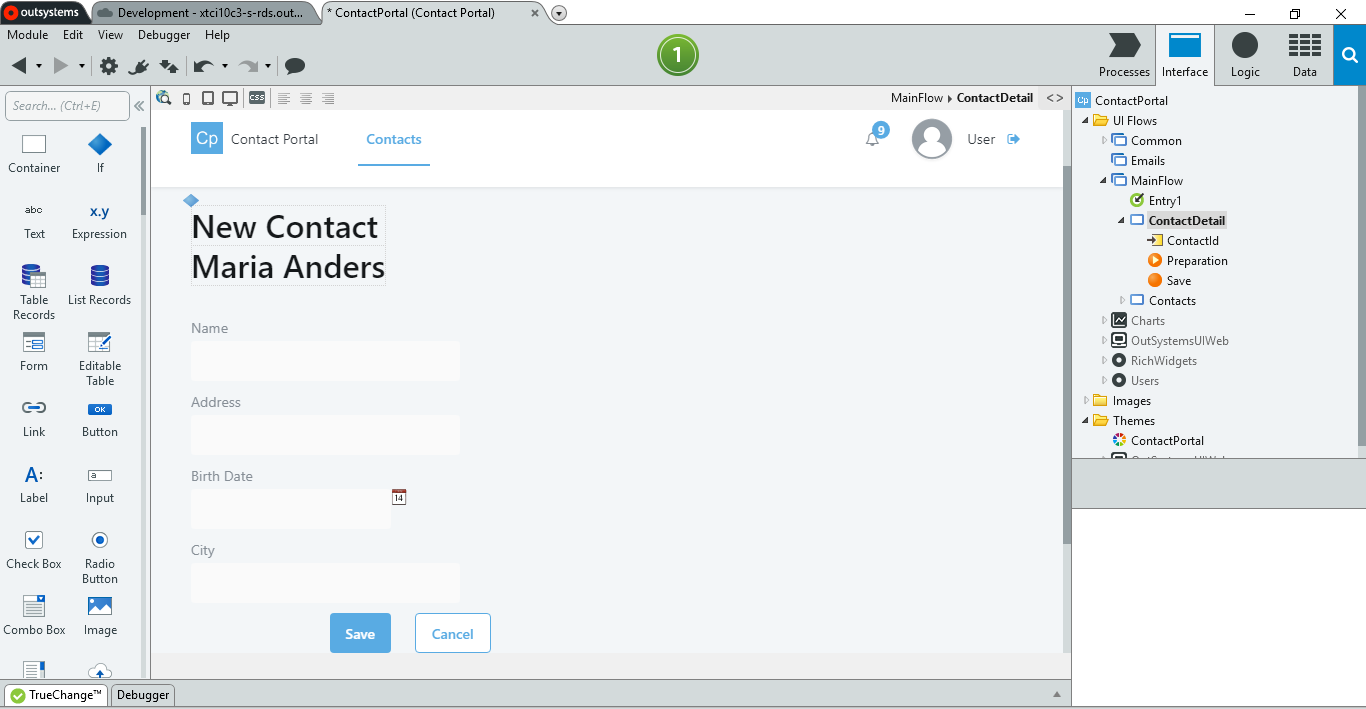
Task: Choose the Input widget
Action: point(100,484)
